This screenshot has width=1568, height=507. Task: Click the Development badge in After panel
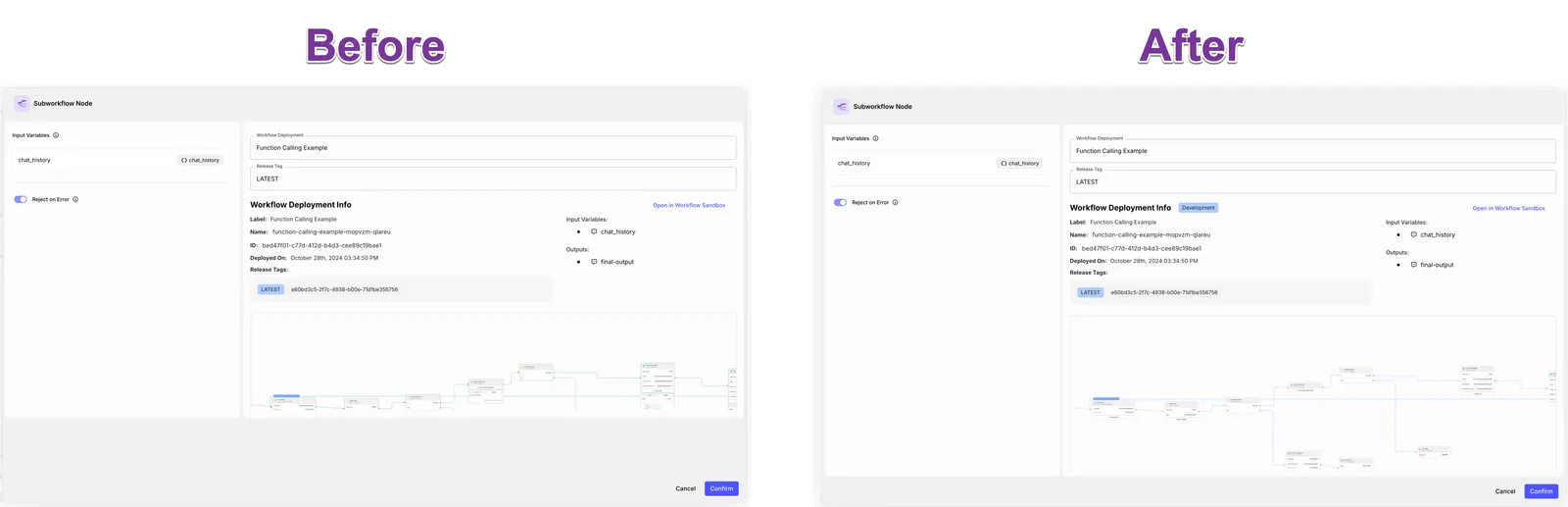tap(1198, 208)
